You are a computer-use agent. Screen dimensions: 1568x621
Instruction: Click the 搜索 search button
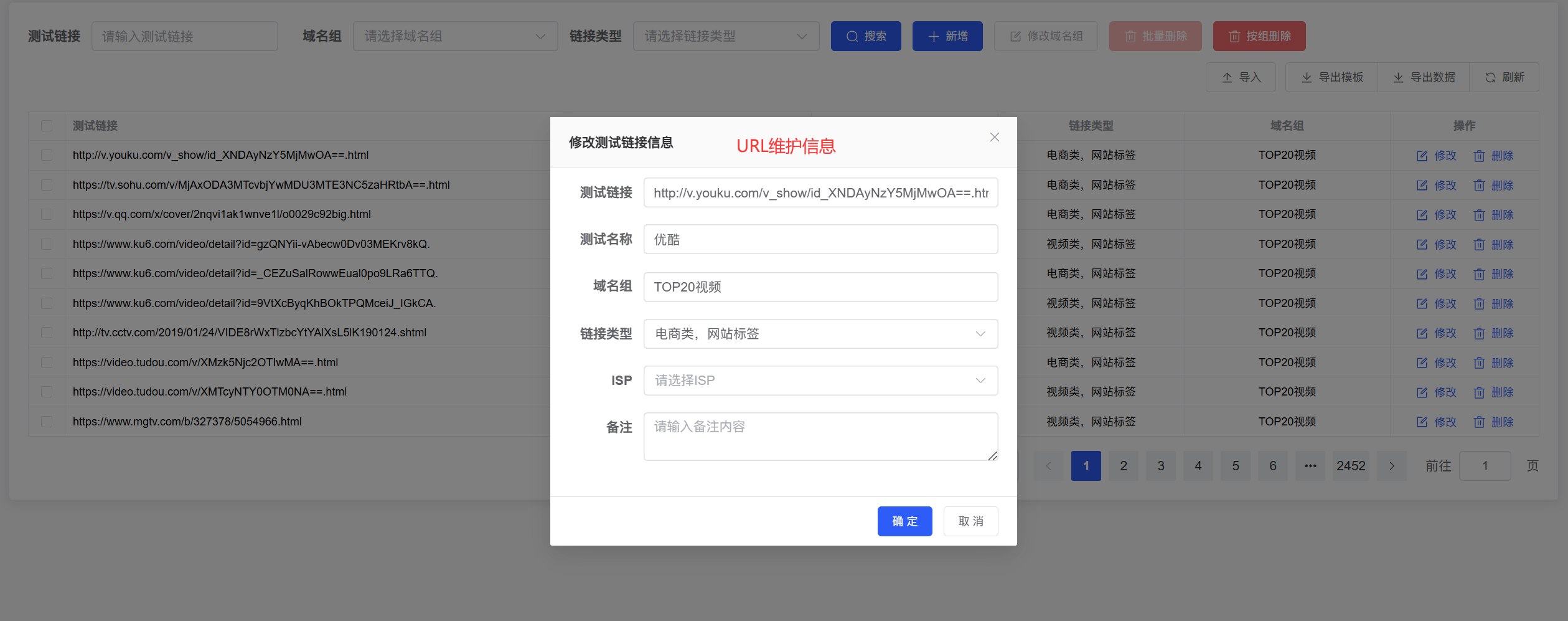point(865,36)
